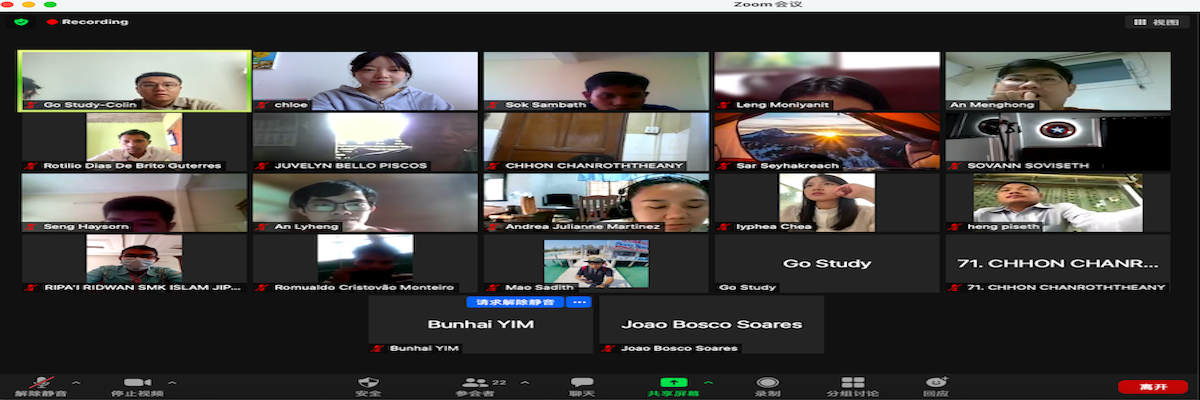Screen dimensions: 1200x400
Task: Click the Security (安全) shield icon
Action: pos(368,383)
